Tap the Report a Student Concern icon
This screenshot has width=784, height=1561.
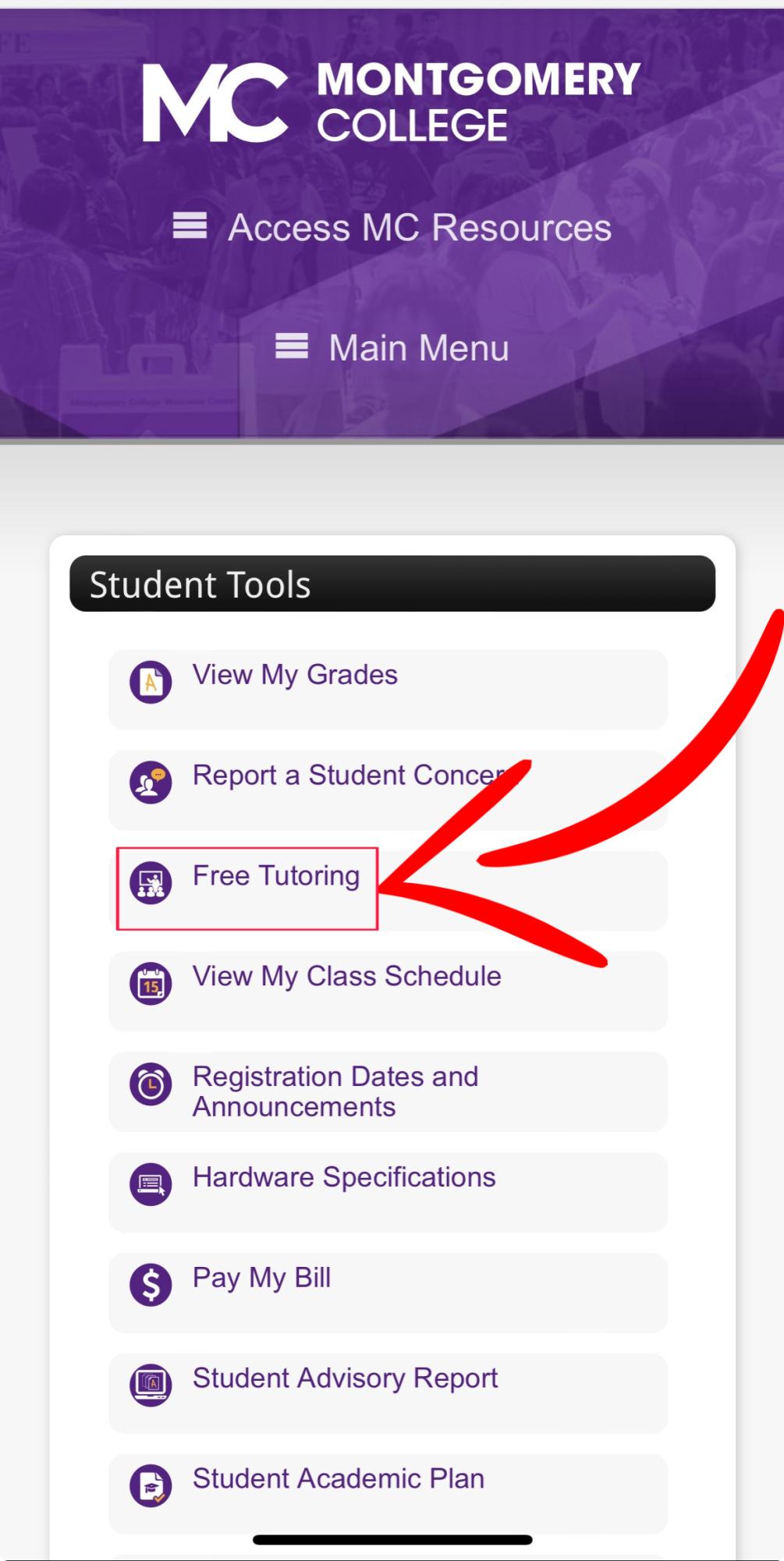pos(151,782)
